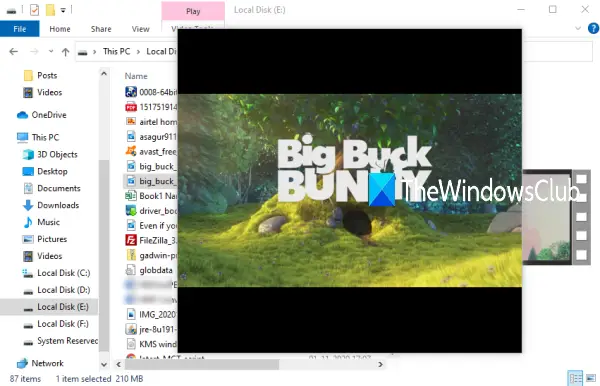Sort by the Name column header
The image size is (600, 386).
(x=136, y=76)
